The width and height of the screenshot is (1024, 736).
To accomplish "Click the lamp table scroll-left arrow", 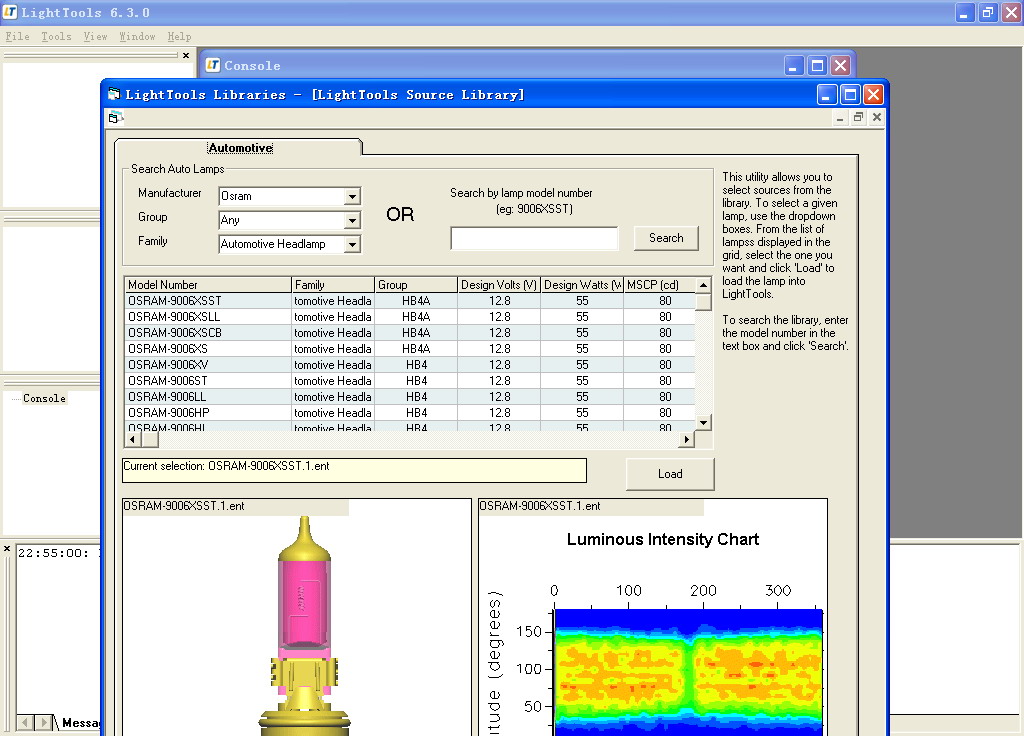I will tap(133, 440).
